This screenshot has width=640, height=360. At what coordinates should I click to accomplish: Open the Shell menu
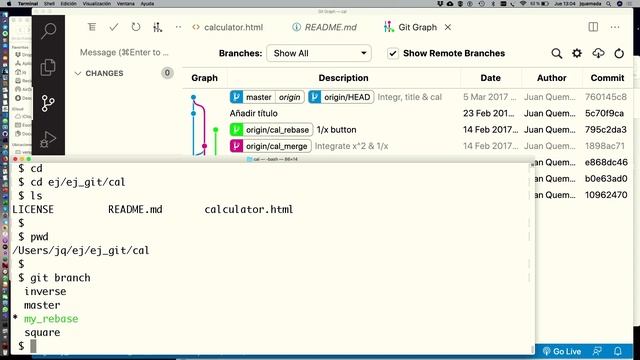click(x=49, y=4)
